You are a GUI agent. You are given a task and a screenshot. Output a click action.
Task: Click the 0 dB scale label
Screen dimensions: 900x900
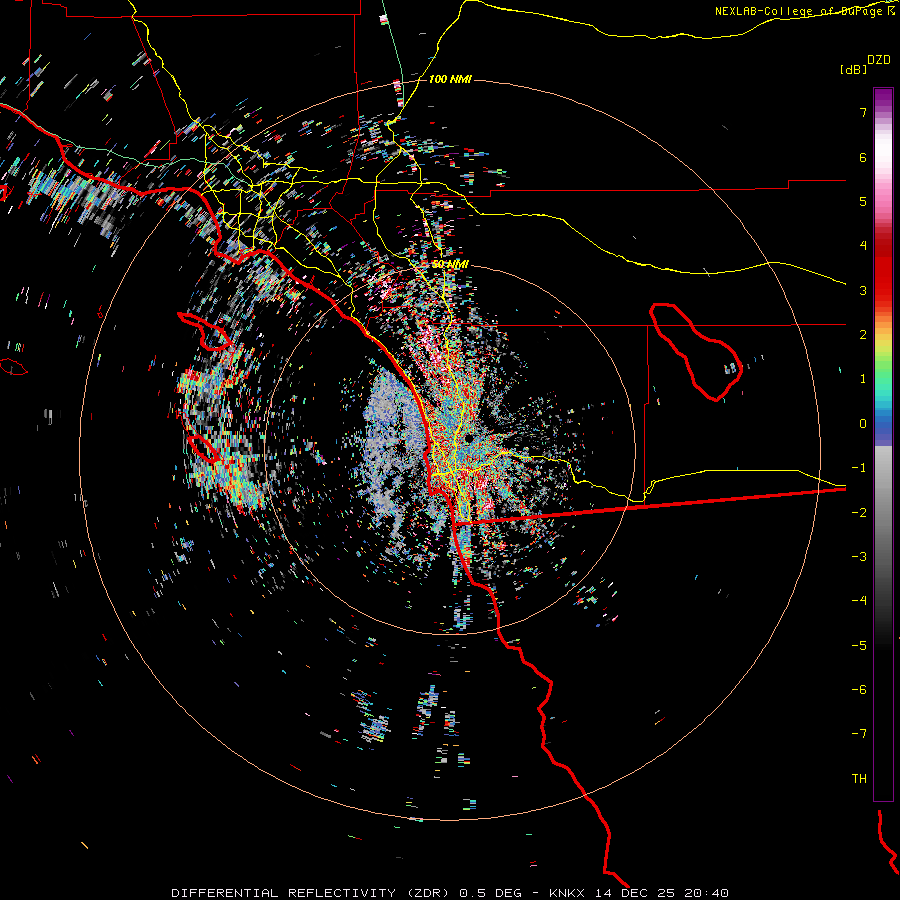click(x=863, y=424)
